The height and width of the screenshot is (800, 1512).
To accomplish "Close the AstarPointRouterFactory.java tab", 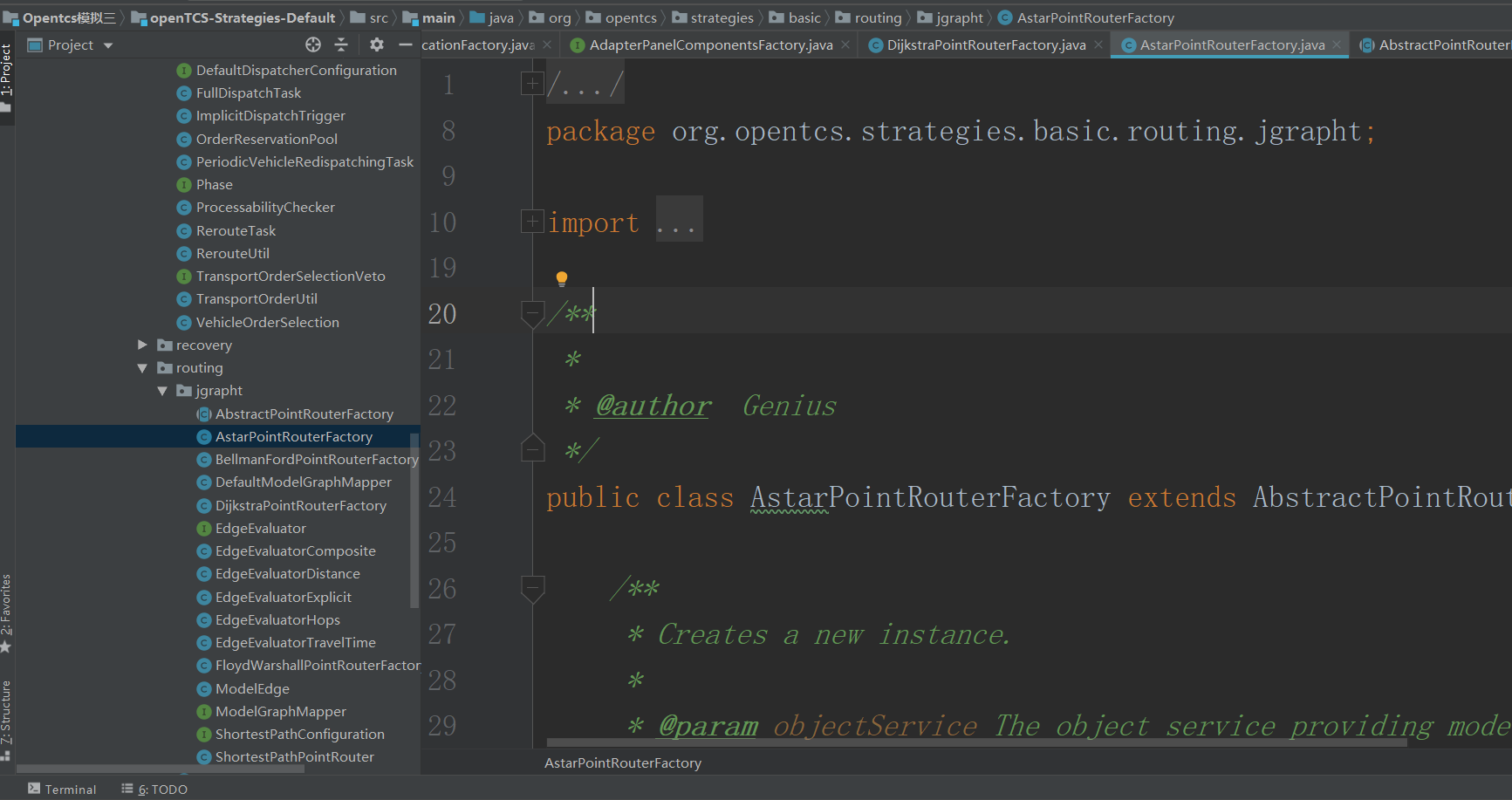I will (1337, 44).
